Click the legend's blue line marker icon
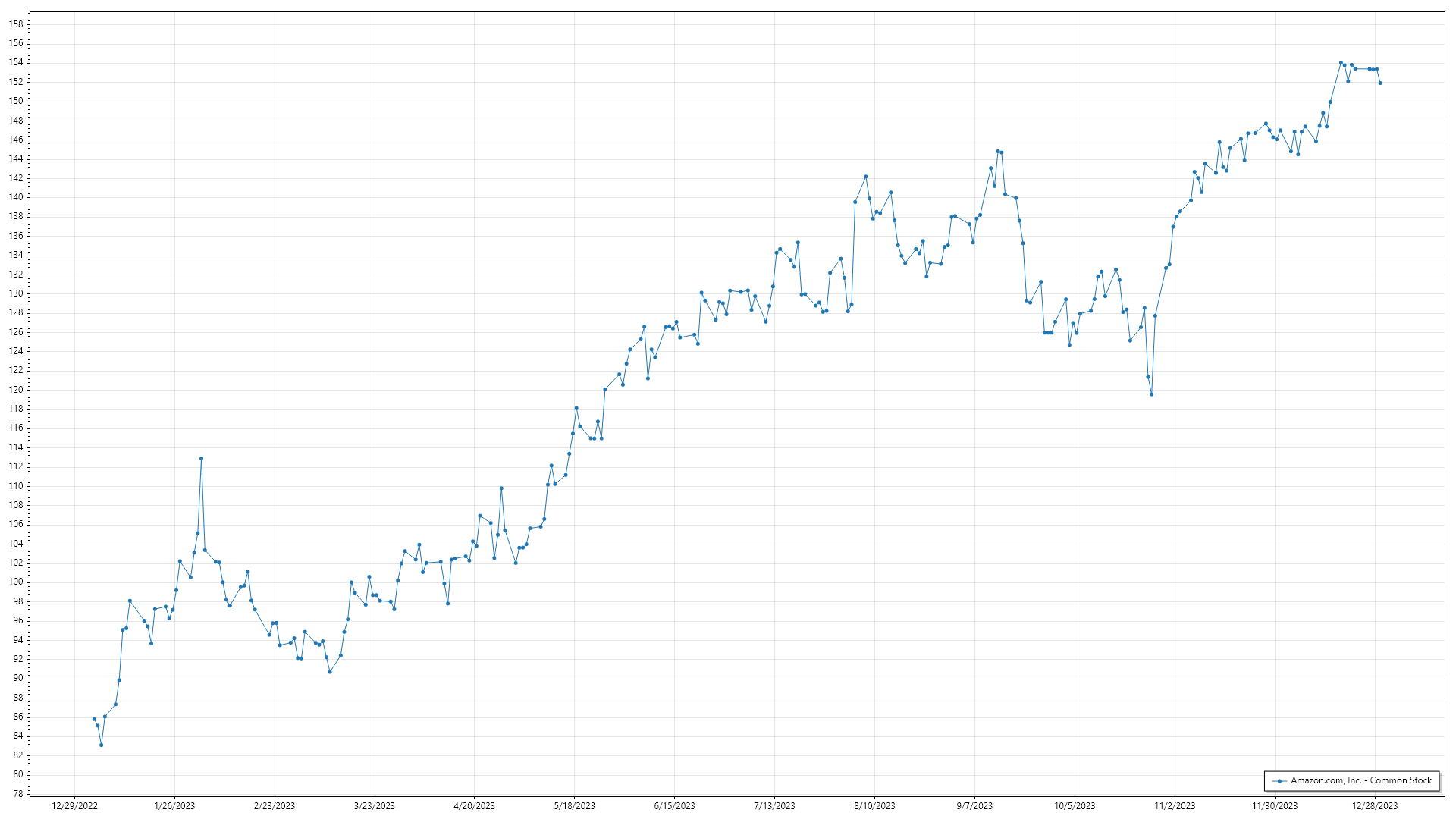 (1280, 781)
